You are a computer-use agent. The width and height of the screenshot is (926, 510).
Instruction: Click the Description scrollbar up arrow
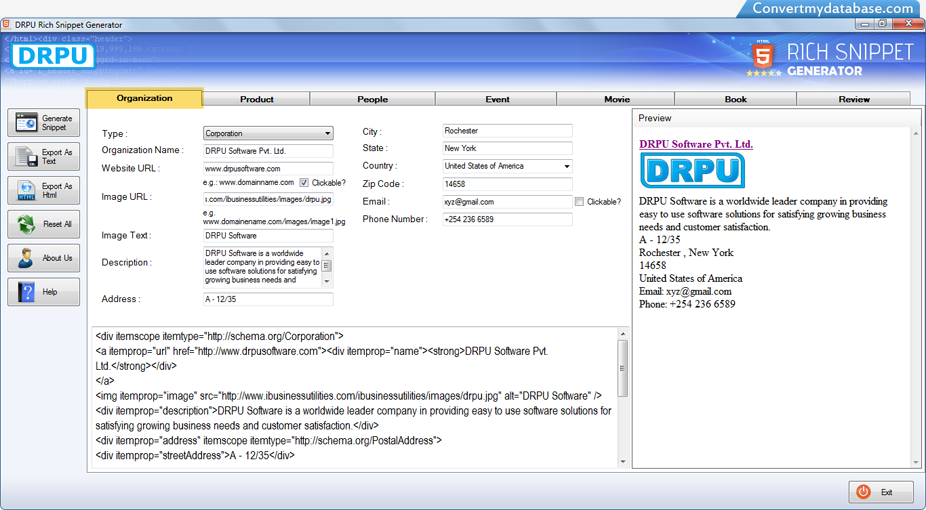(327, 253)
